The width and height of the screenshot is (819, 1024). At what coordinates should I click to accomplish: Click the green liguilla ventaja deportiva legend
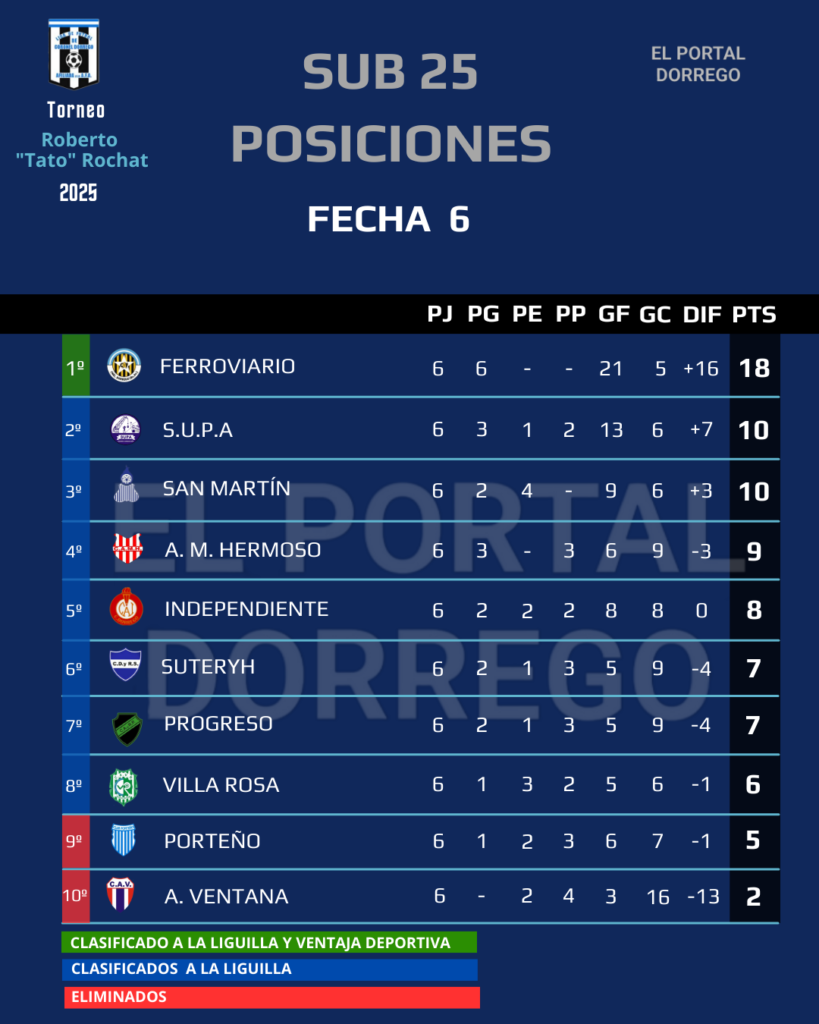(x=268, y=942)
